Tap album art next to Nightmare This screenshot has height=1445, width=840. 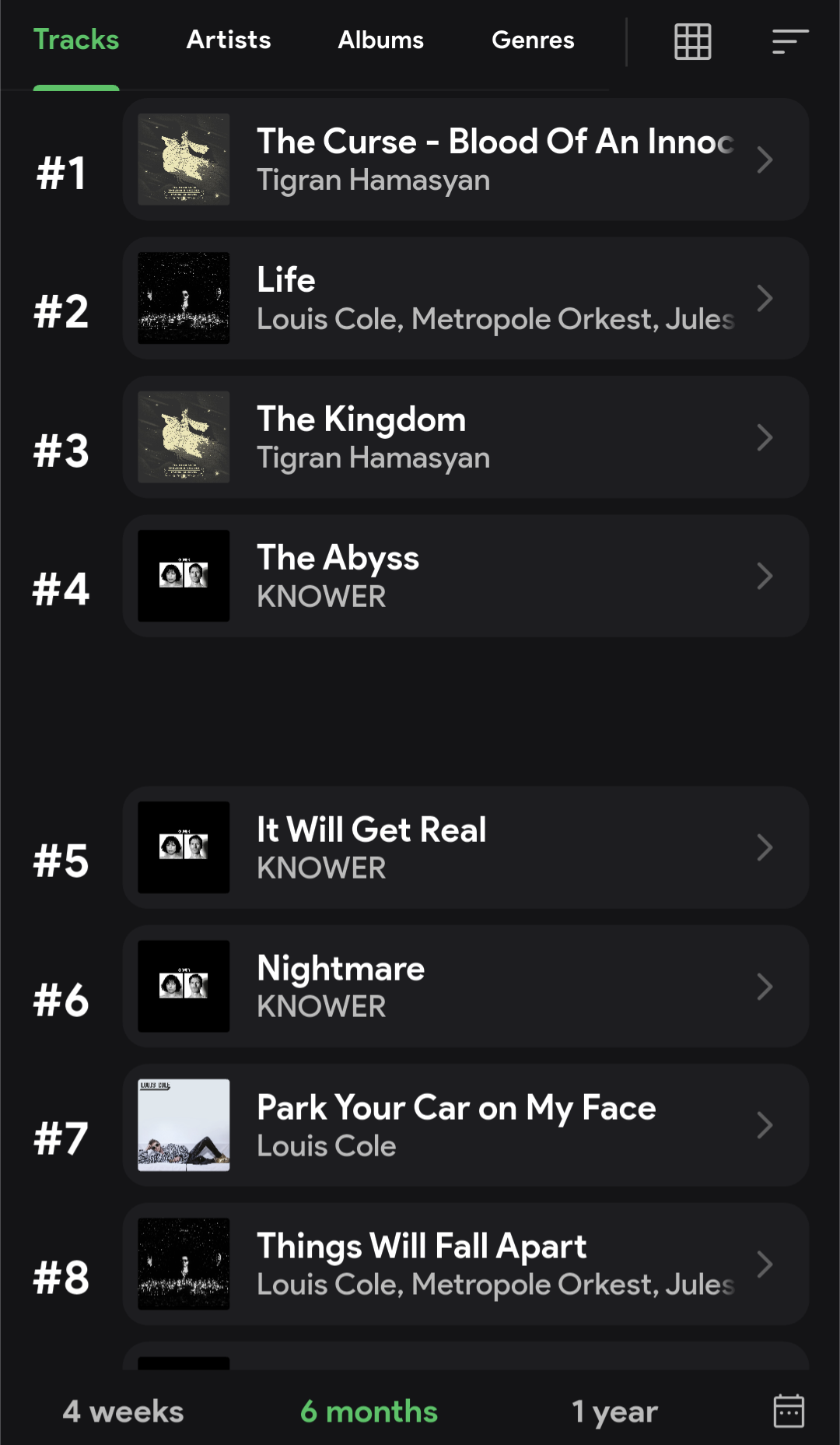click(x=184, y=986)
